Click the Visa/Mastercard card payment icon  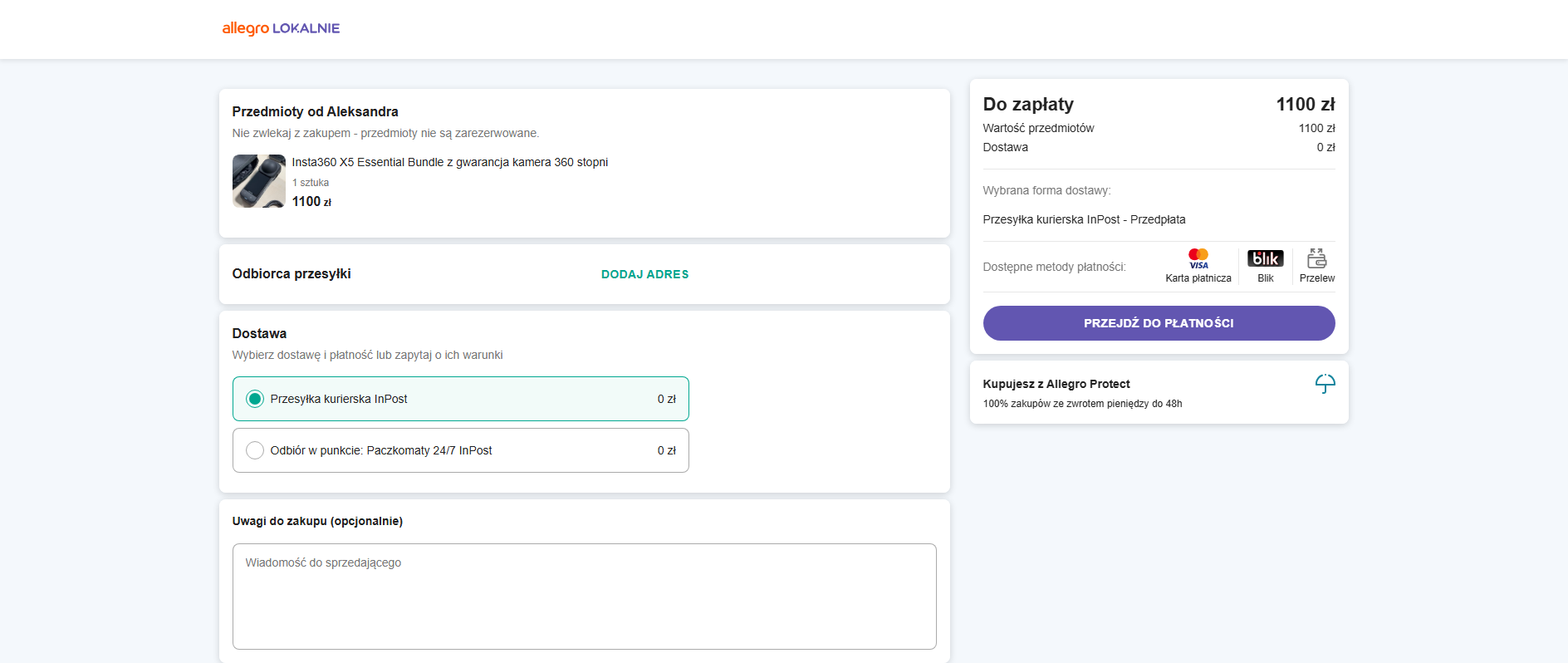tap(1198, 258)
